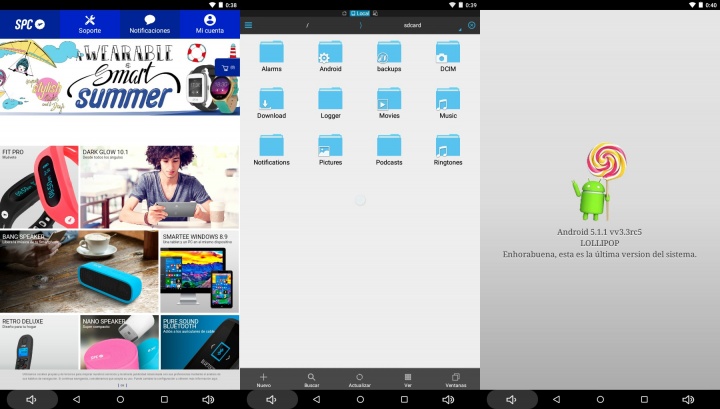720x409 pixels.
Task: Tap the Wearable Smart Summer banner
Action: coord(119,77)
